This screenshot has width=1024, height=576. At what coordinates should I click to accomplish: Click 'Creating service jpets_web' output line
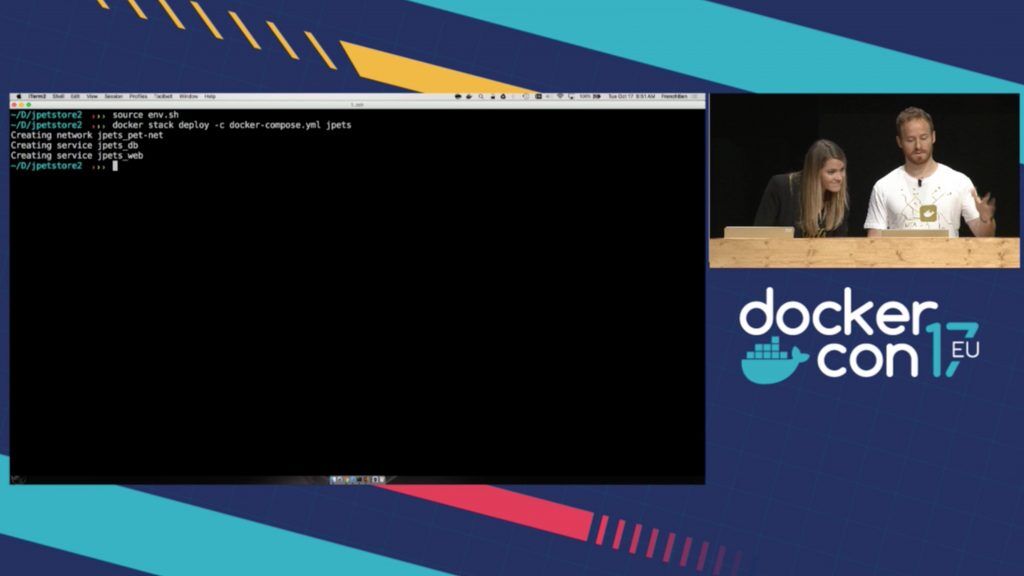pos(77,155)
